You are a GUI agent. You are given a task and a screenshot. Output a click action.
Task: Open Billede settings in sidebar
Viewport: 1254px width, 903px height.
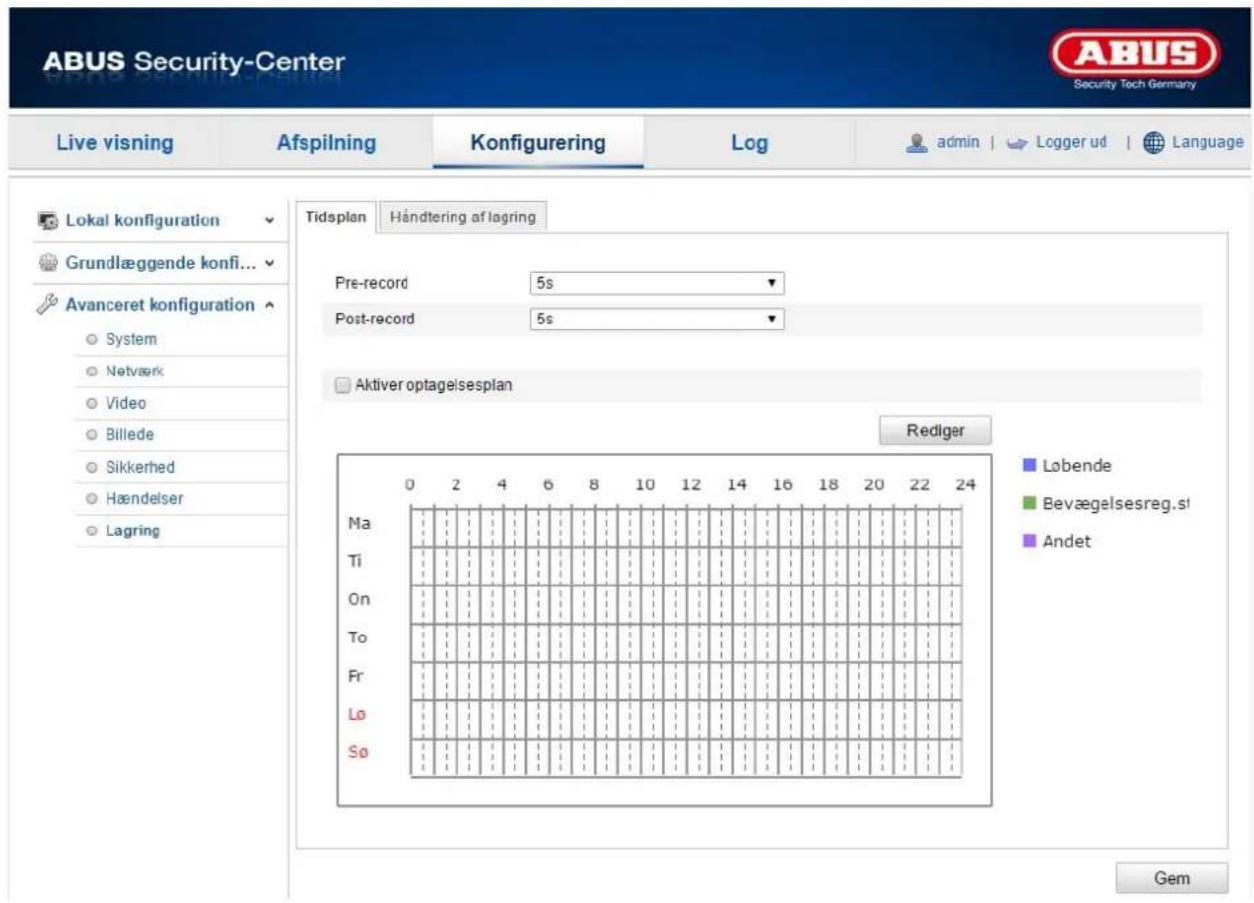coord(130,435)
